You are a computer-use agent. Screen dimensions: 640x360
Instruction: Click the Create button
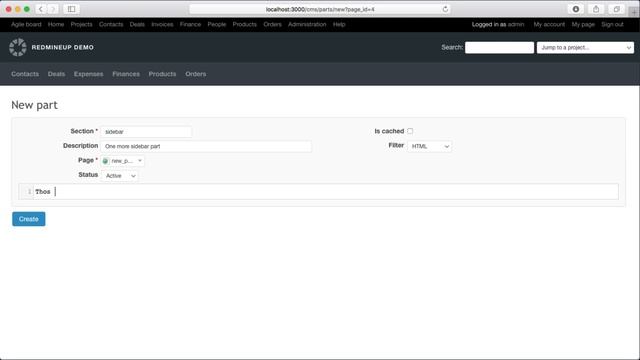[x=29, y=219]
